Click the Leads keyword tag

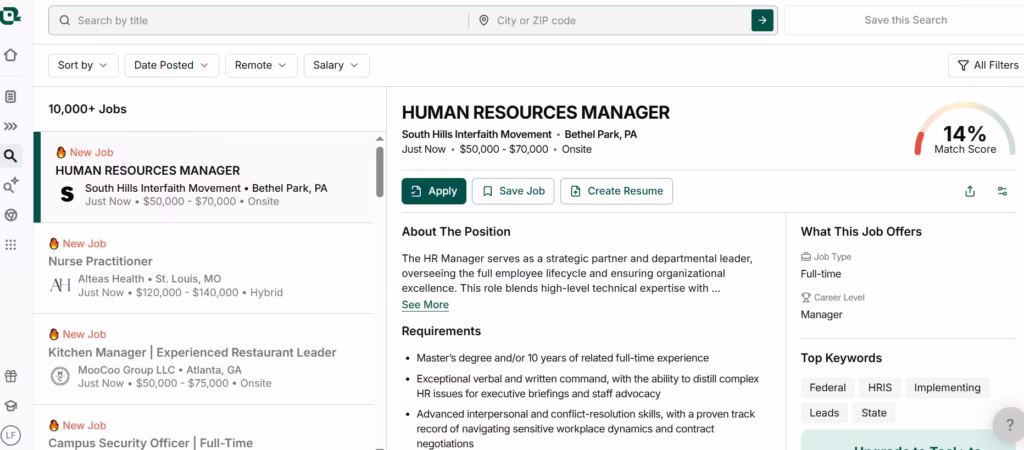click(824, 413)
